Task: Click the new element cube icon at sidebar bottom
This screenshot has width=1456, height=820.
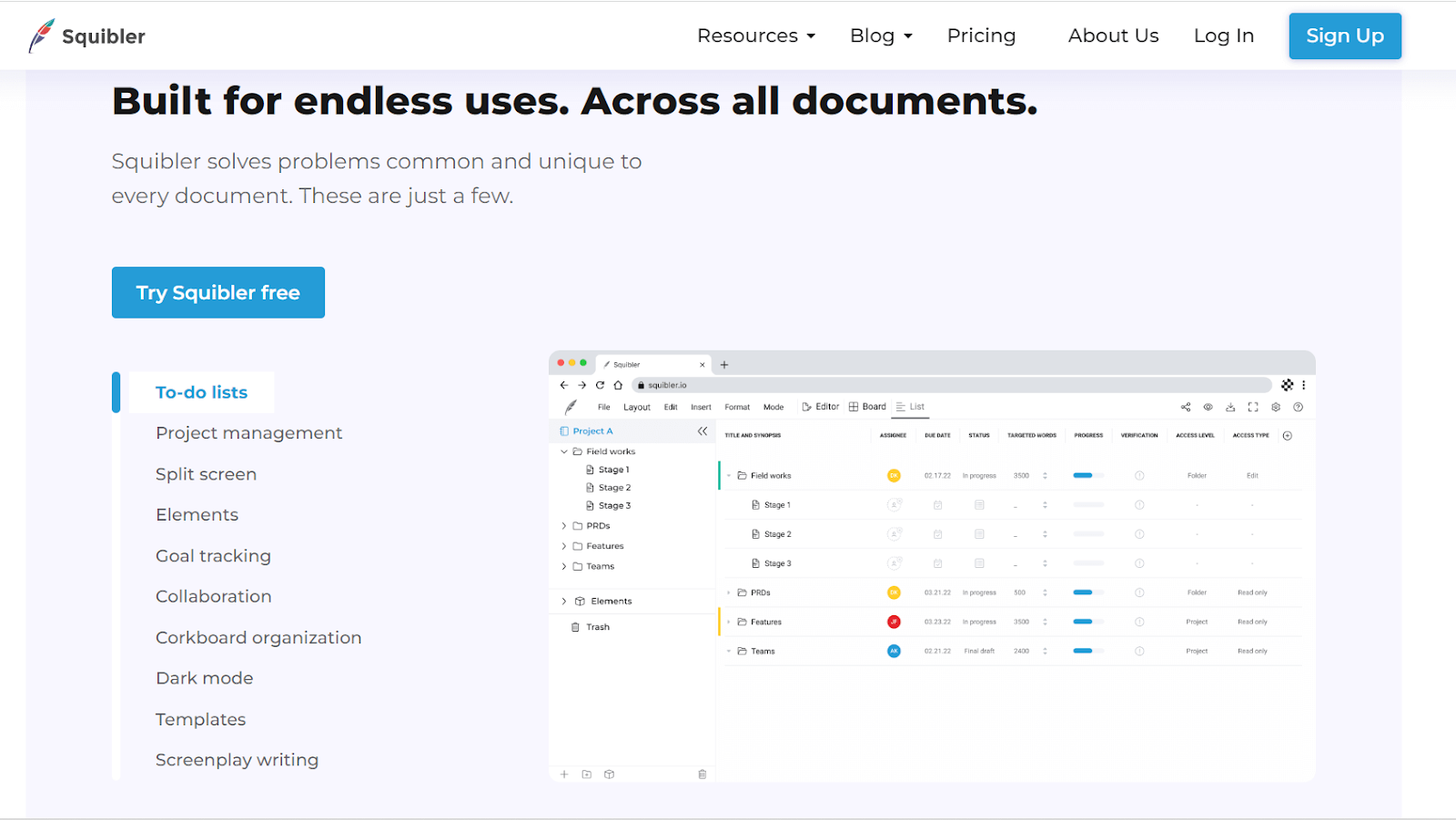Action: click(x=609, y=774)
